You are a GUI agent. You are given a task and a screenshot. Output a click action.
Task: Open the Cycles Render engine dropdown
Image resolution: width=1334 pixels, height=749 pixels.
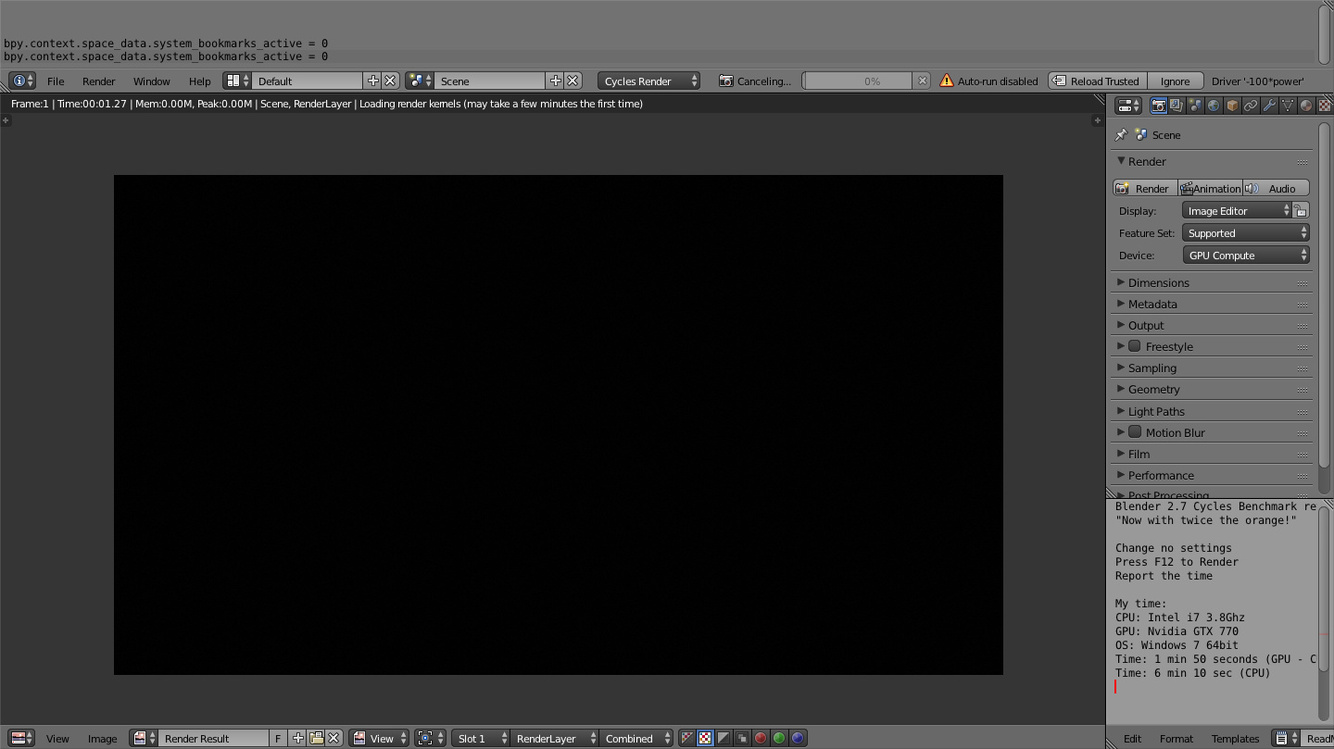click(x=649, y=81)
